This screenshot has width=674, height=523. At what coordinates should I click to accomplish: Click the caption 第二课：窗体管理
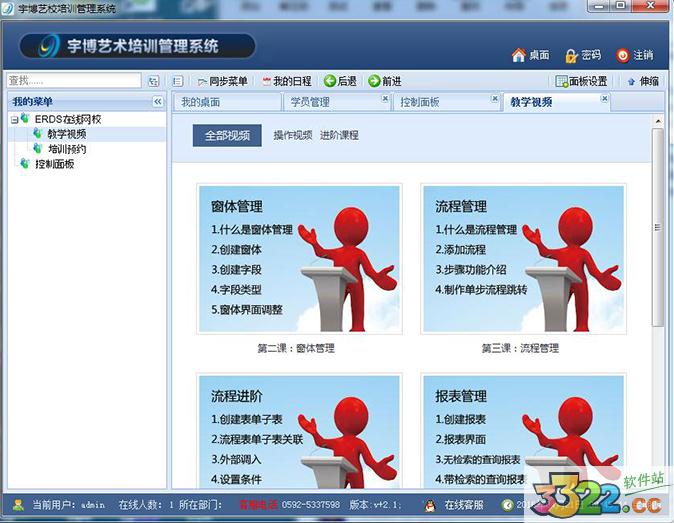point(296,348)
